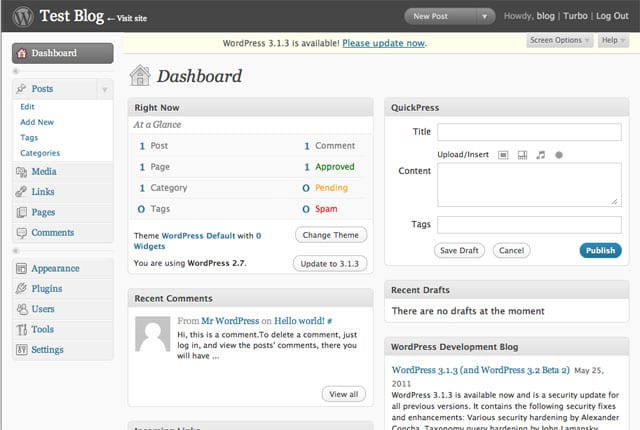Click the Add Audio music note icon
Screen dimensions: 640x430
tap(541, 155)
